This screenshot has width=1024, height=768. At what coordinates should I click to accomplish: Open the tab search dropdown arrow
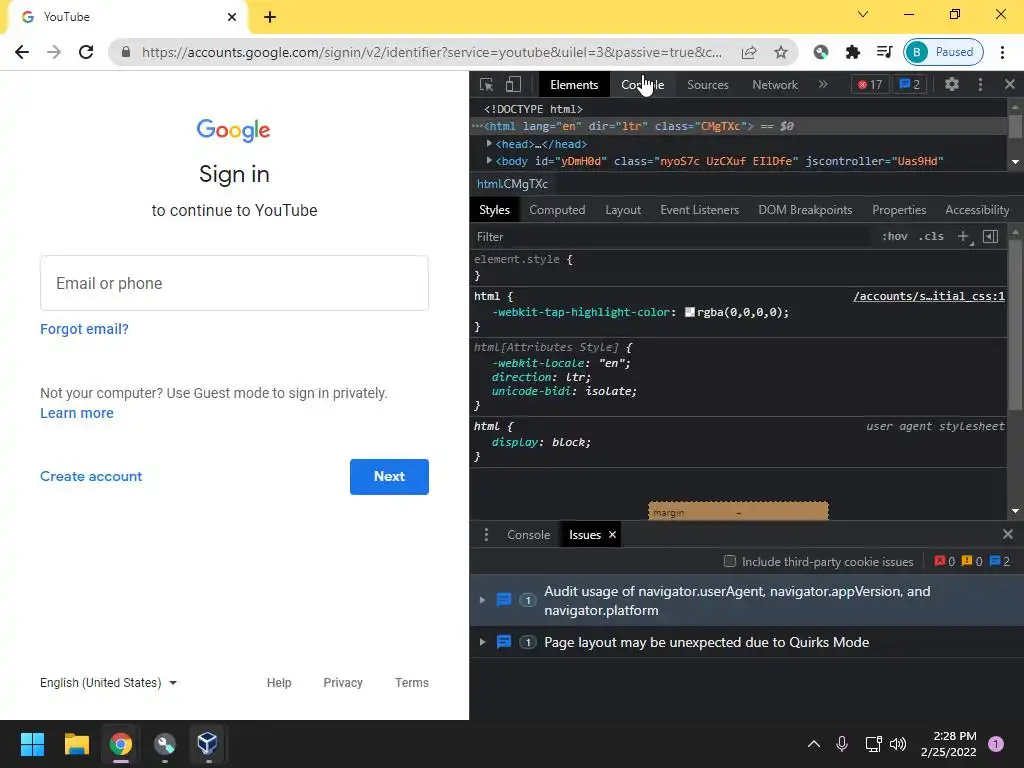[x=863, y=14]
